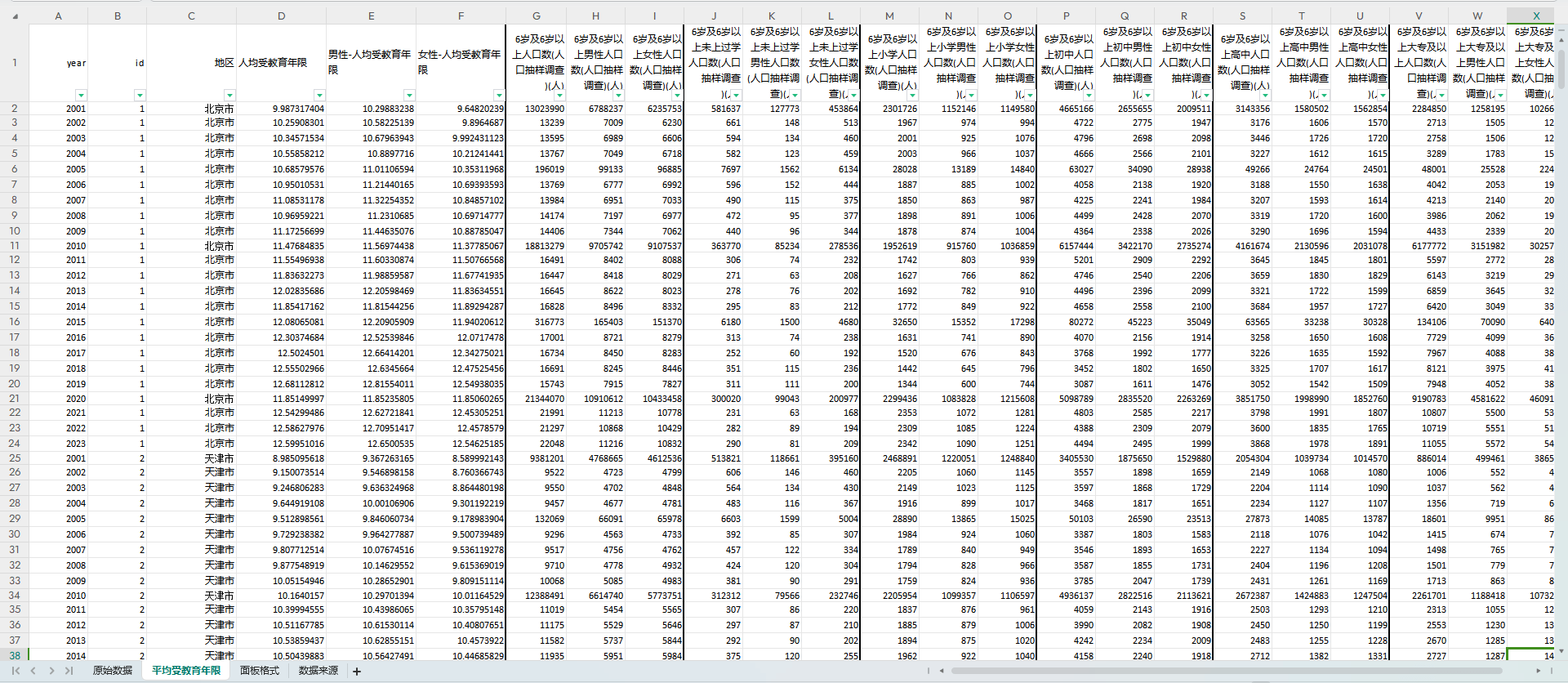Switch to the 面板格式 sheet tab

[260, 671]
